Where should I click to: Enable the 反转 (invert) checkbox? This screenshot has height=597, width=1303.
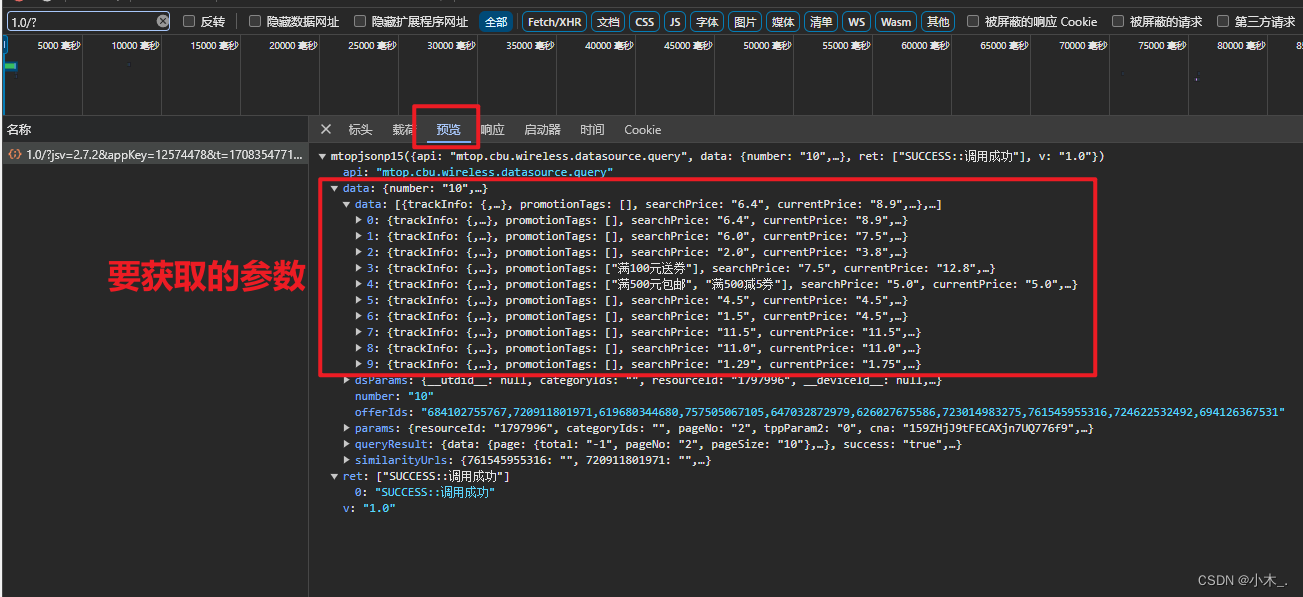[190, 20]
